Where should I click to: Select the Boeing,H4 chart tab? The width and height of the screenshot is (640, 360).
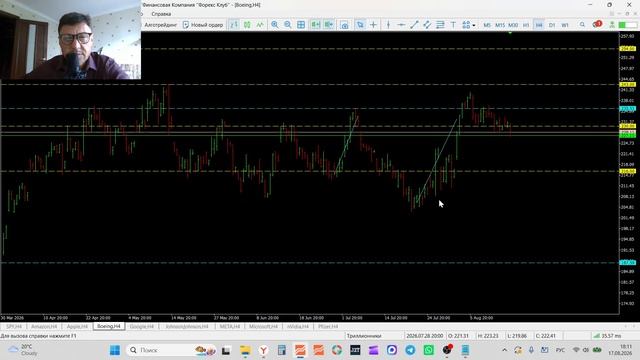(109, 326)
